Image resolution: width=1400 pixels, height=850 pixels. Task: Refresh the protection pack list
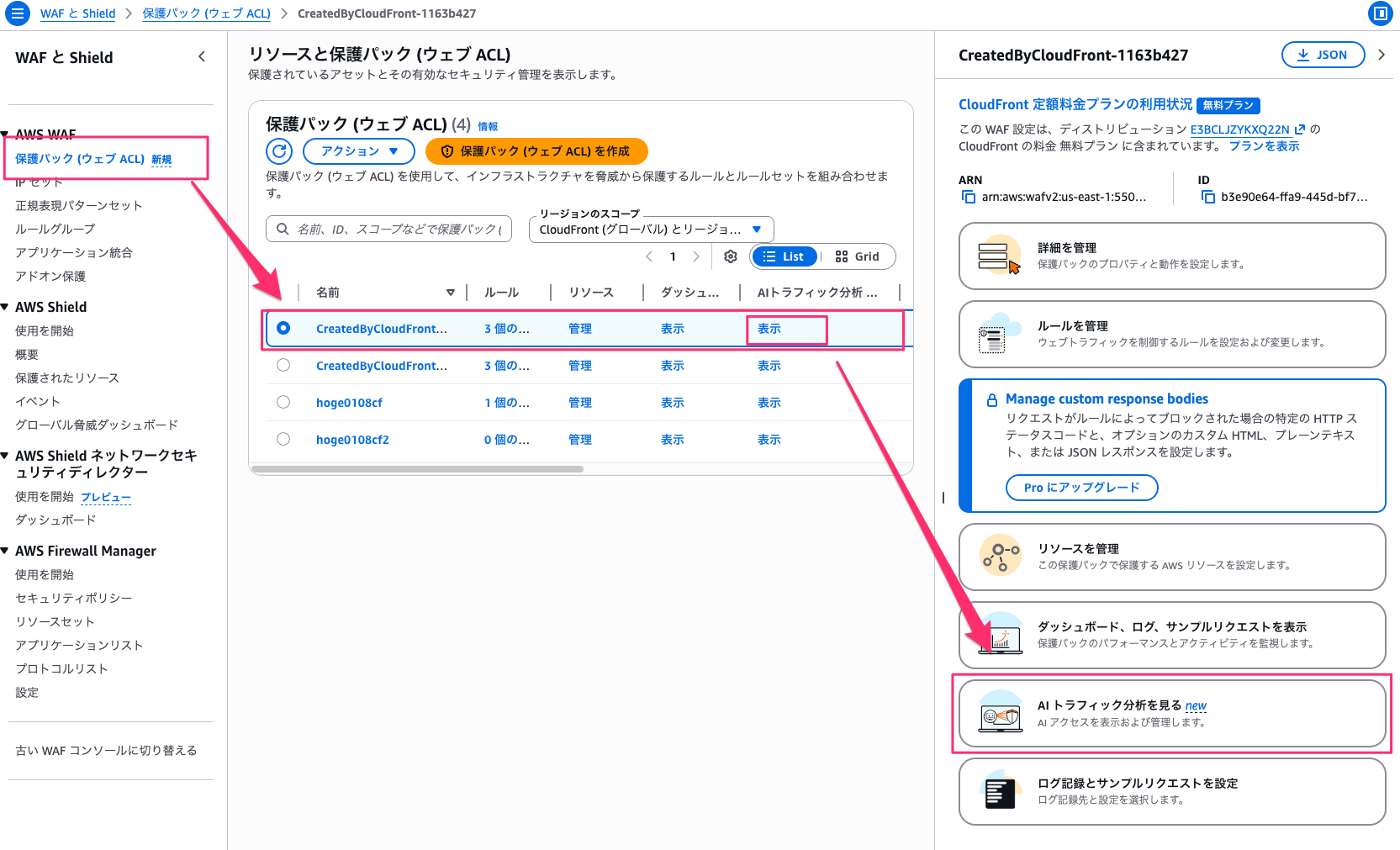click(279, 151)
